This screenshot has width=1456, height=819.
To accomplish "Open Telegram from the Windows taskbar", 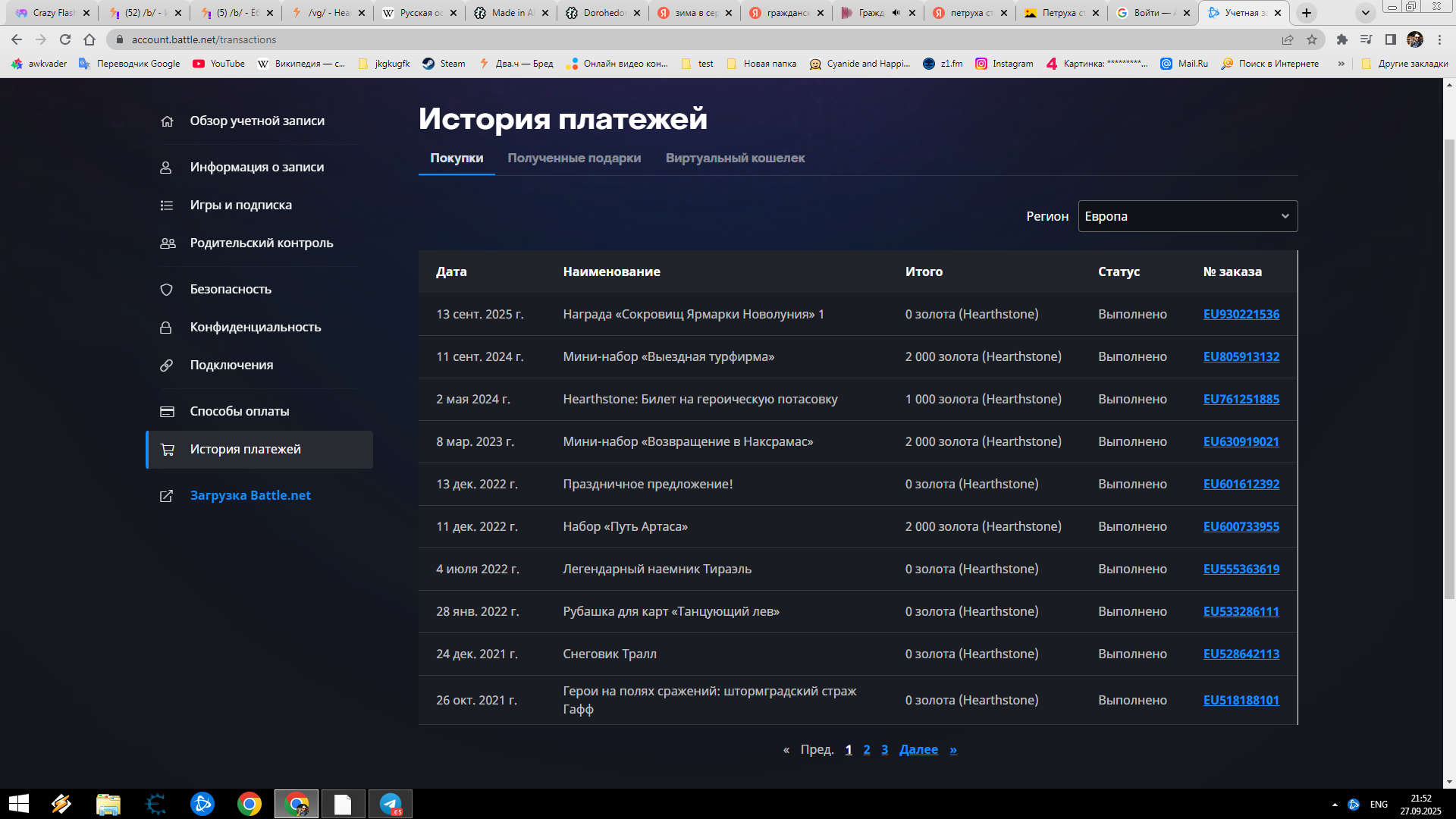I will [x=391, y=804].
